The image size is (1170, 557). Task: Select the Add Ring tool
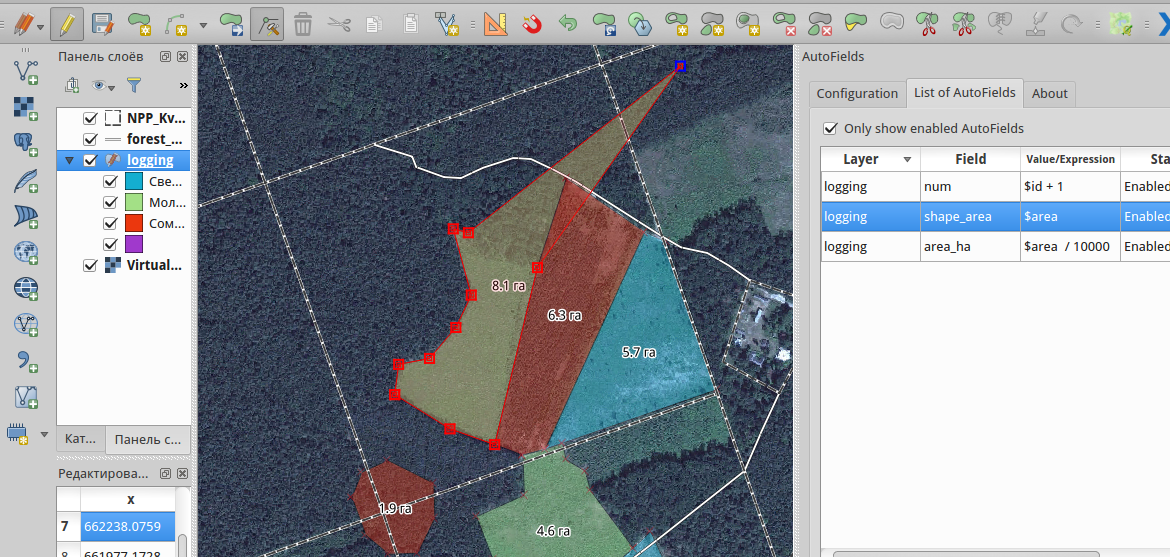[677, 24]
